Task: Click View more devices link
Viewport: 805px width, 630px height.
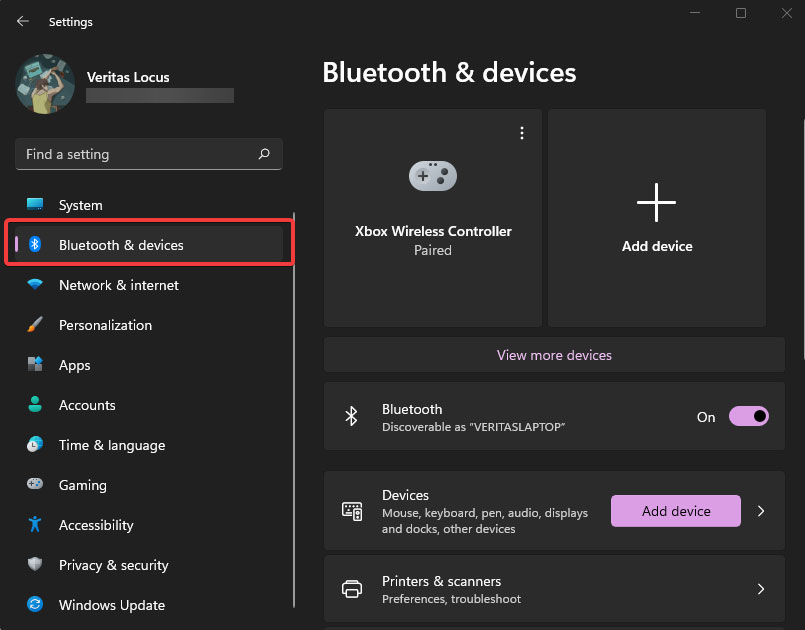Action: [554, 355]
